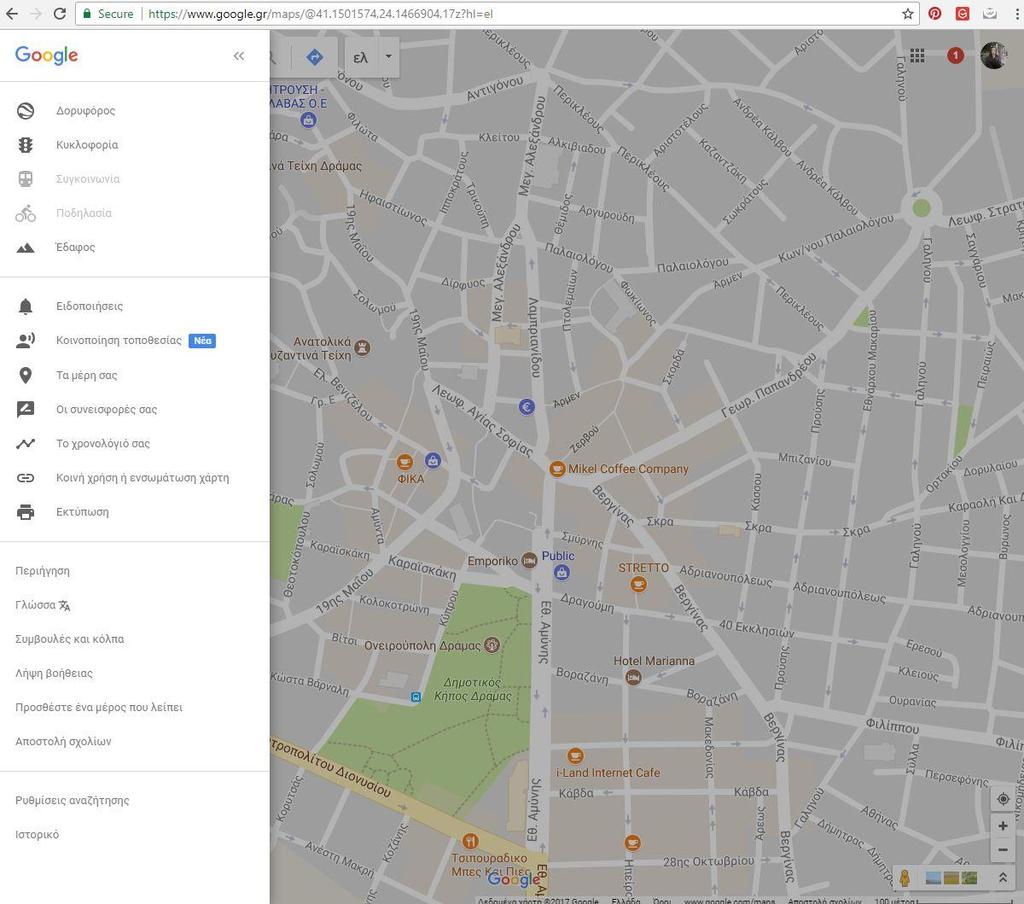This screenshot has height=904, width=1024.
Task: Open Γλώσσα language settings
Action: pos(42,605)
